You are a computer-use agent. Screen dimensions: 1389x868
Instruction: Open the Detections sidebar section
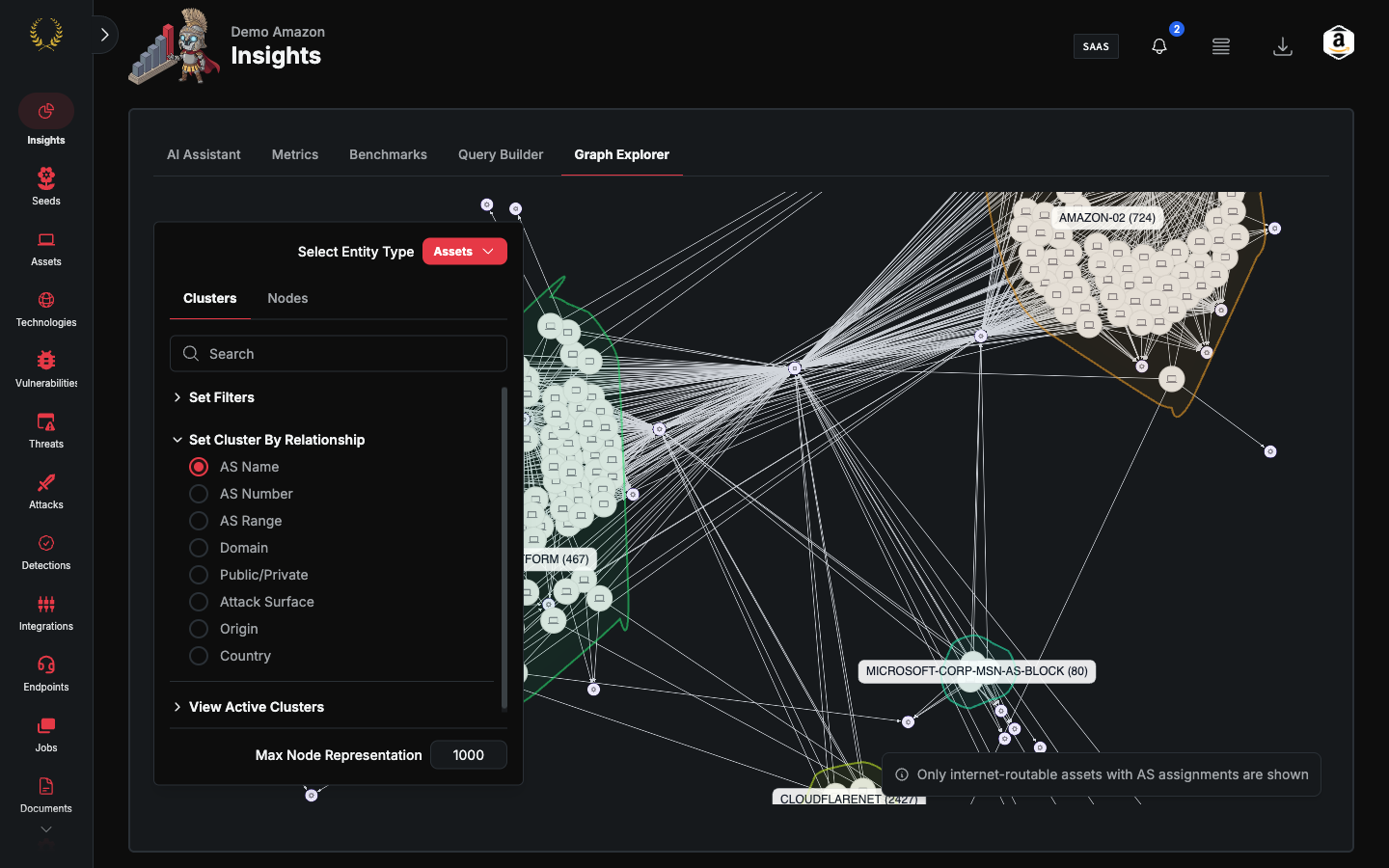point(45,552)
